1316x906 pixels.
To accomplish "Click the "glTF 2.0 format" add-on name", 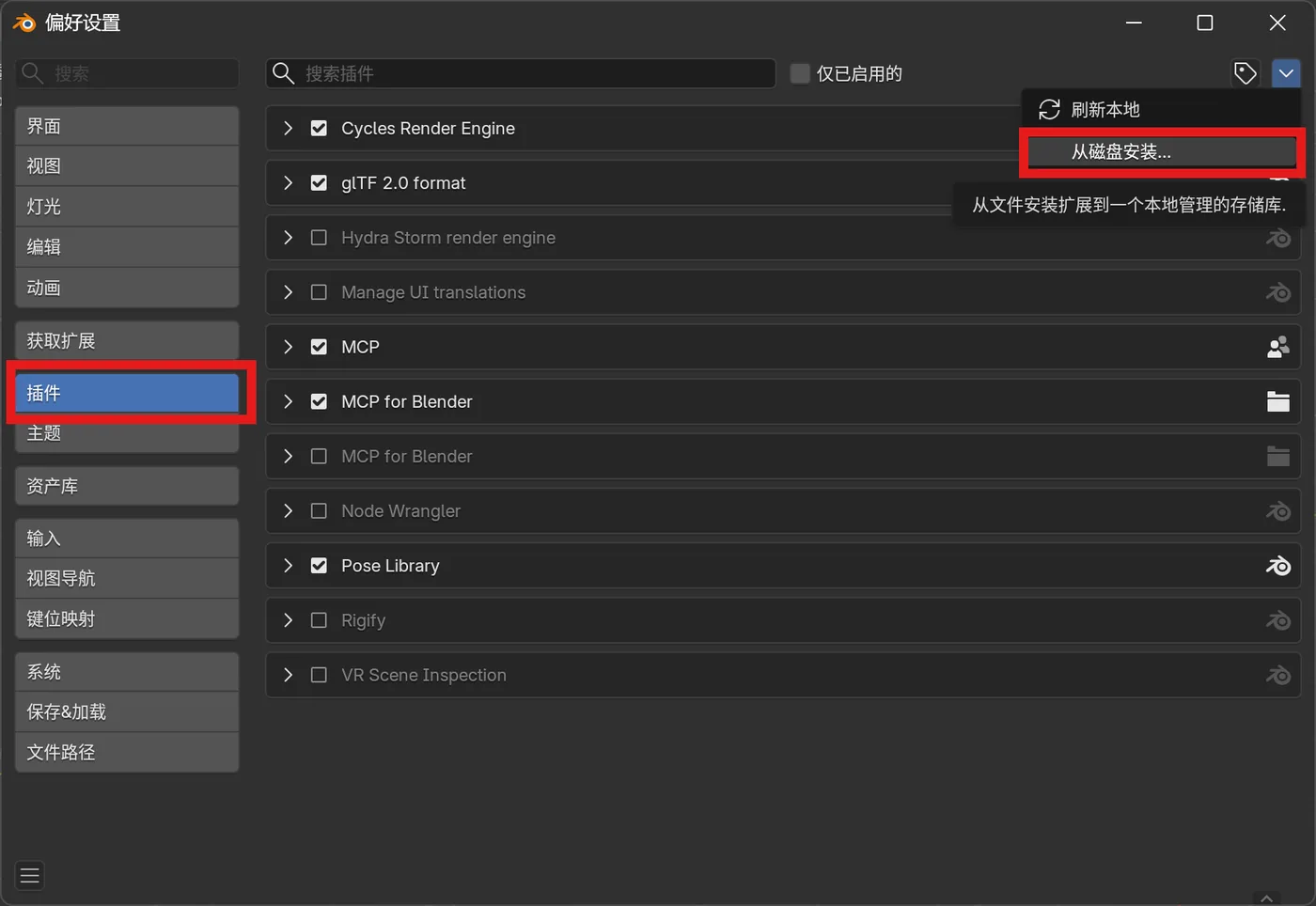I will [x=403, y=182].
